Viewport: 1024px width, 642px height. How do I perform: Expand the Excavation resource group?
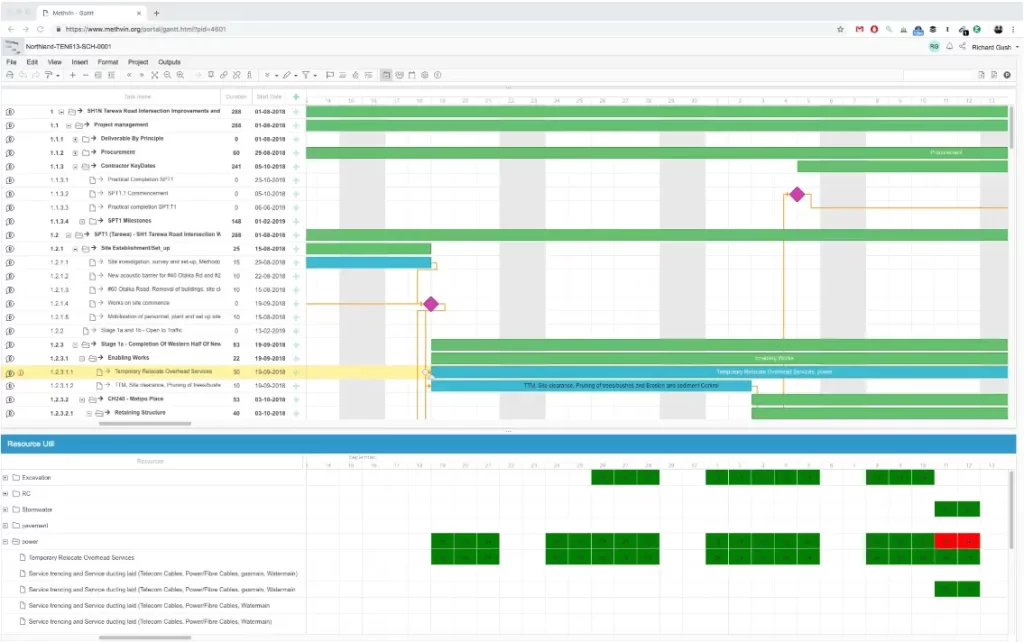[8, 477]
